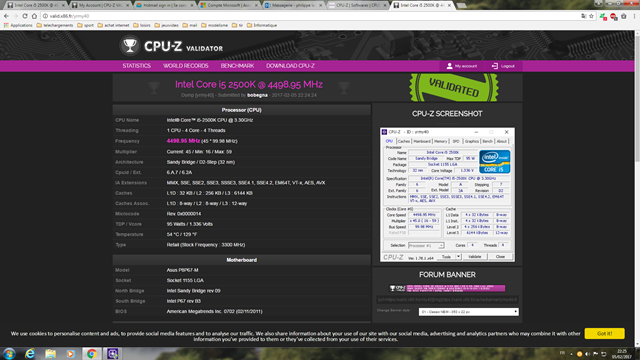Open the modelisme bookmark folder
The image size is (640, 360).
[214, 25]
